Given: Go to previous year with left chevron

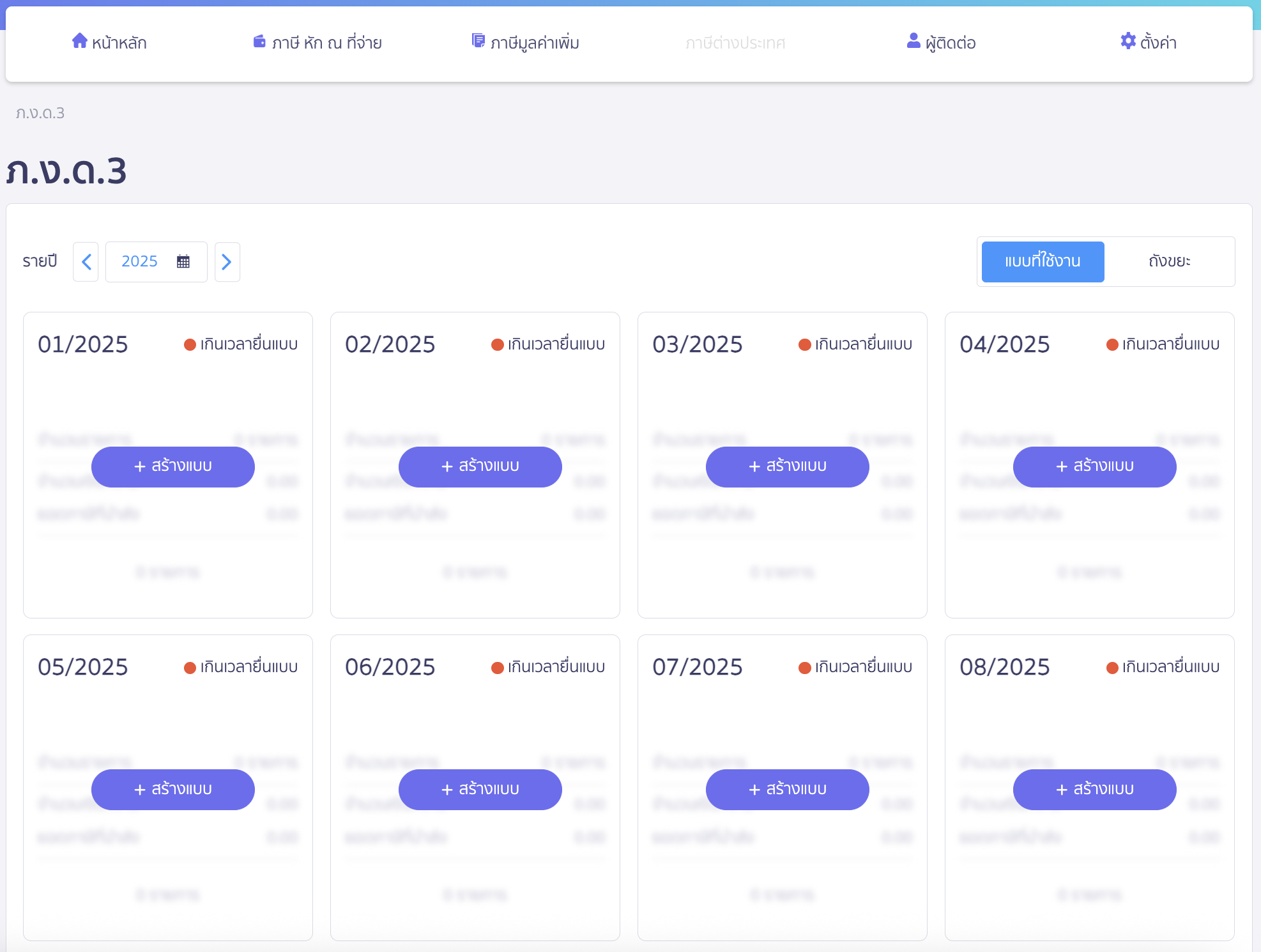Looking at the screenshot, I should [x=86, y=261].
